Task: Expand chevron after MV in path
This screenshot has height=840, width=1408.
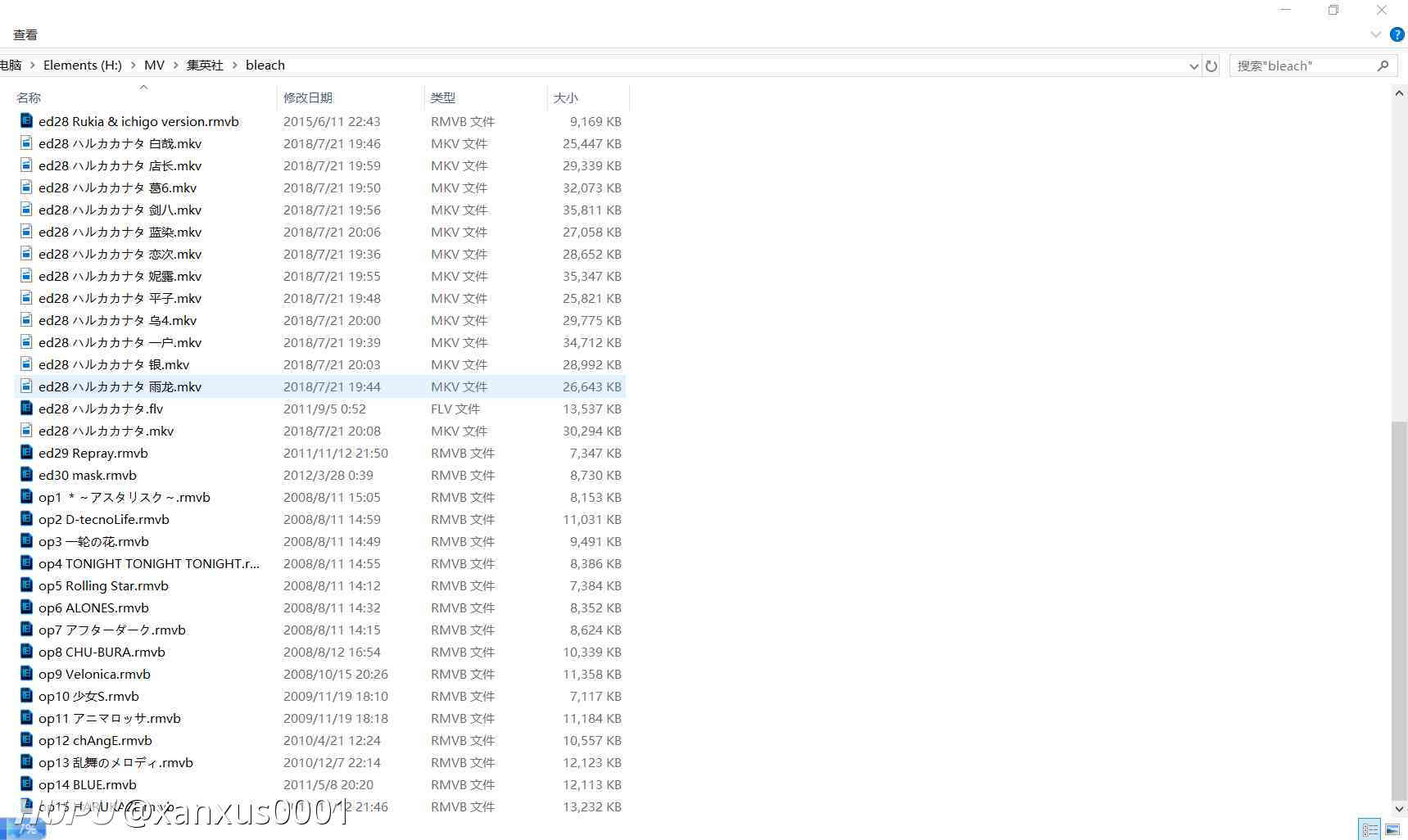Action: [175, 65]
